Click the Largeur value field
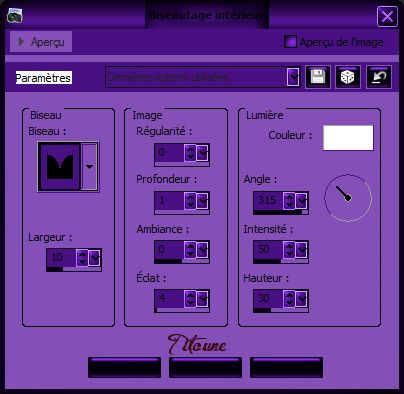The height and width of the screenshot is (394, 404). (61, 257)
